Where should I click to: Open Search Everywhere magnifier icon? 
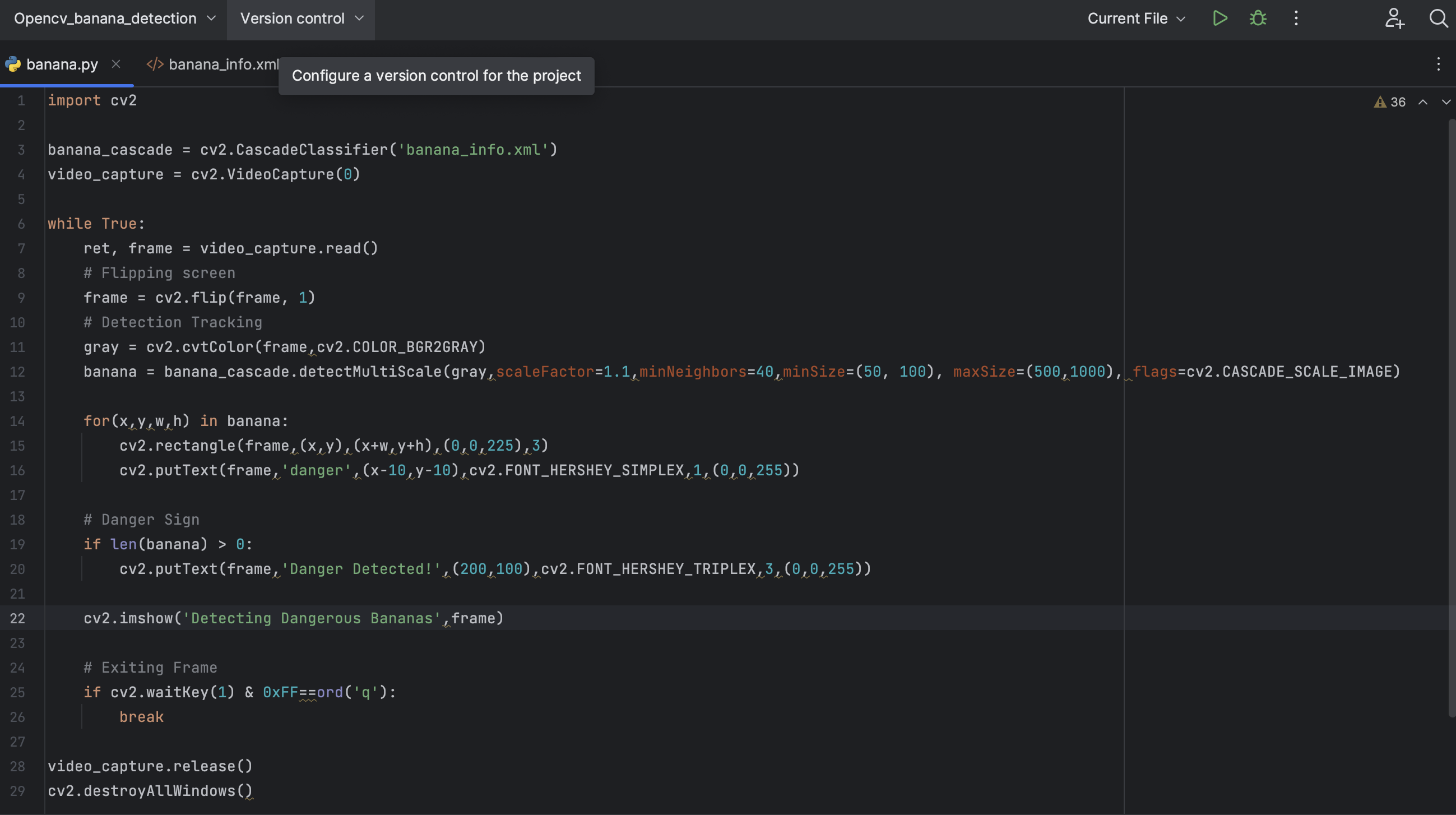click(x=1438, y=18)
